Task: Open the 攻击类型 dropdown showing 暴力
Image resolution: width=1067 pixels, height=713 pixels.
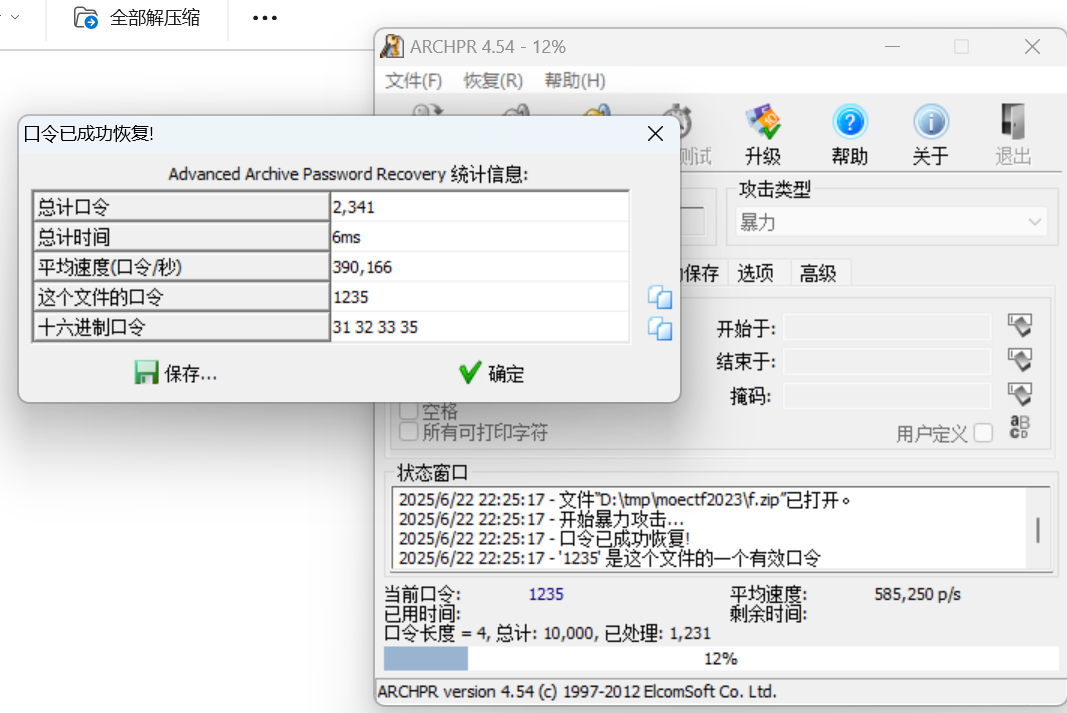Action: (x=890, y=222)
